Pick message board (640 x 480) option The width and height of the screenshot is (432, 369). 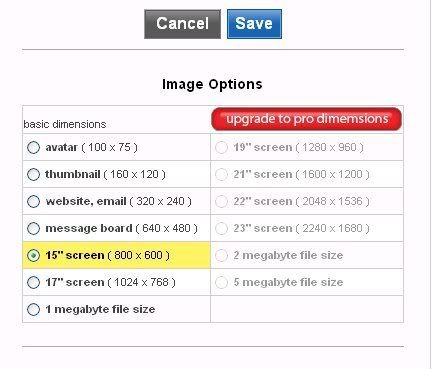(33, 228)
